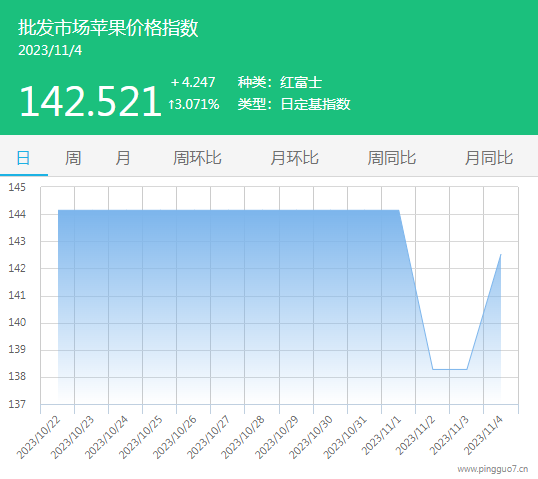538x479 pixels.
Task: Click the 2023/11/3 low point on chart
Action: point(467,369)
